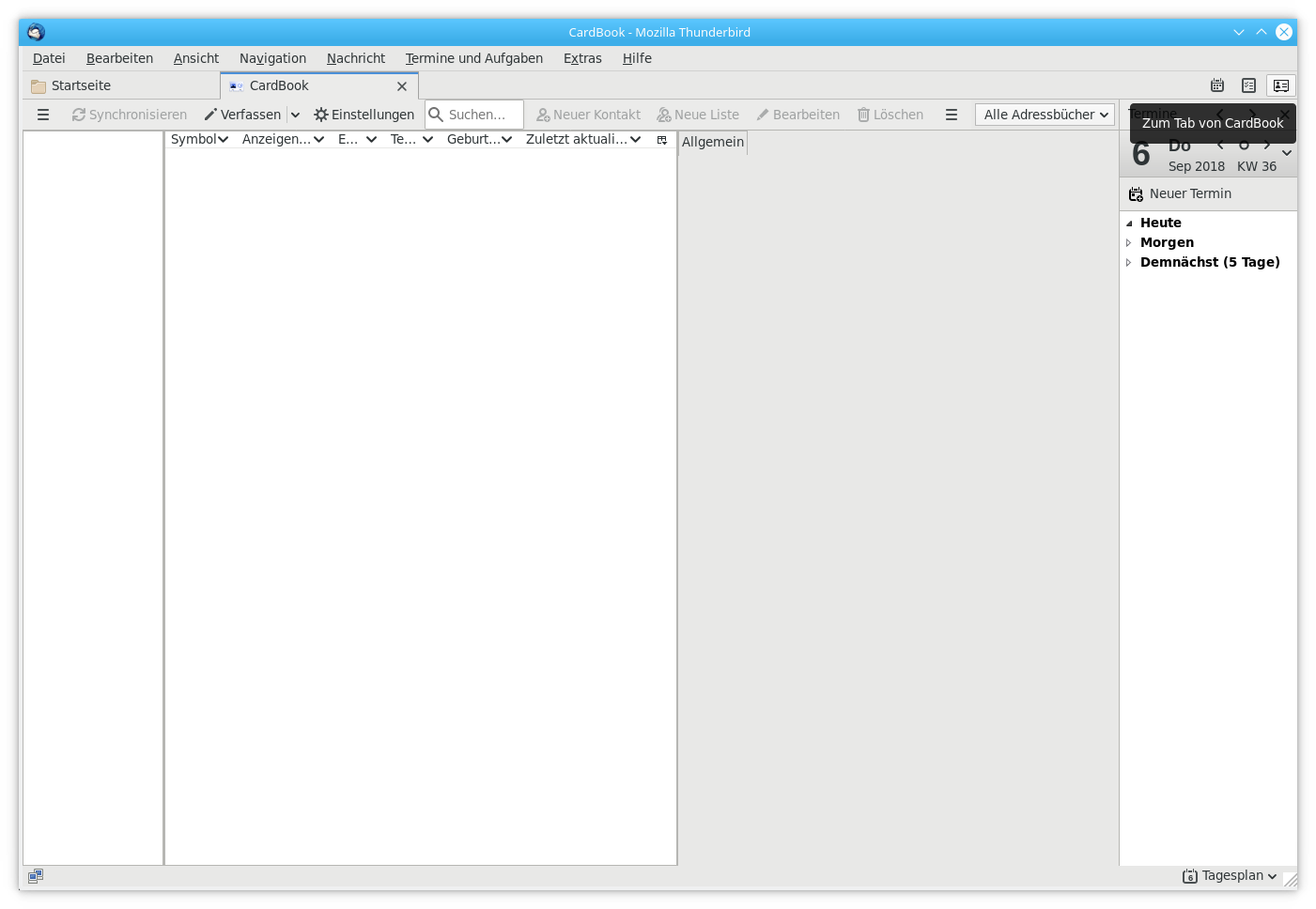Click the column picker icon in the list header

(x=662, y=140)
